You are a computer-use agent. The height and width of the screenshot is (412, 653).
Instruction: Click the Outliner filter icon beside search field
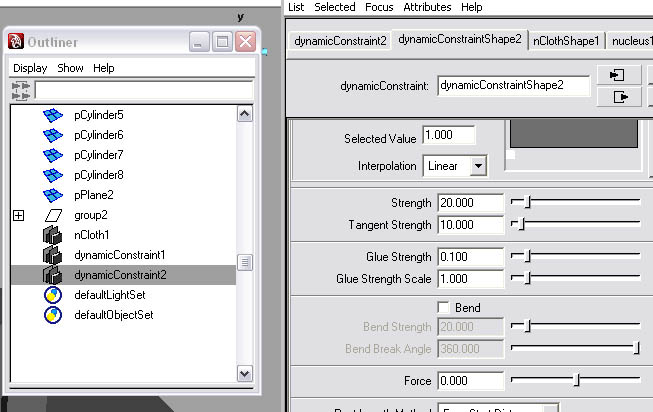pos(21,91)
